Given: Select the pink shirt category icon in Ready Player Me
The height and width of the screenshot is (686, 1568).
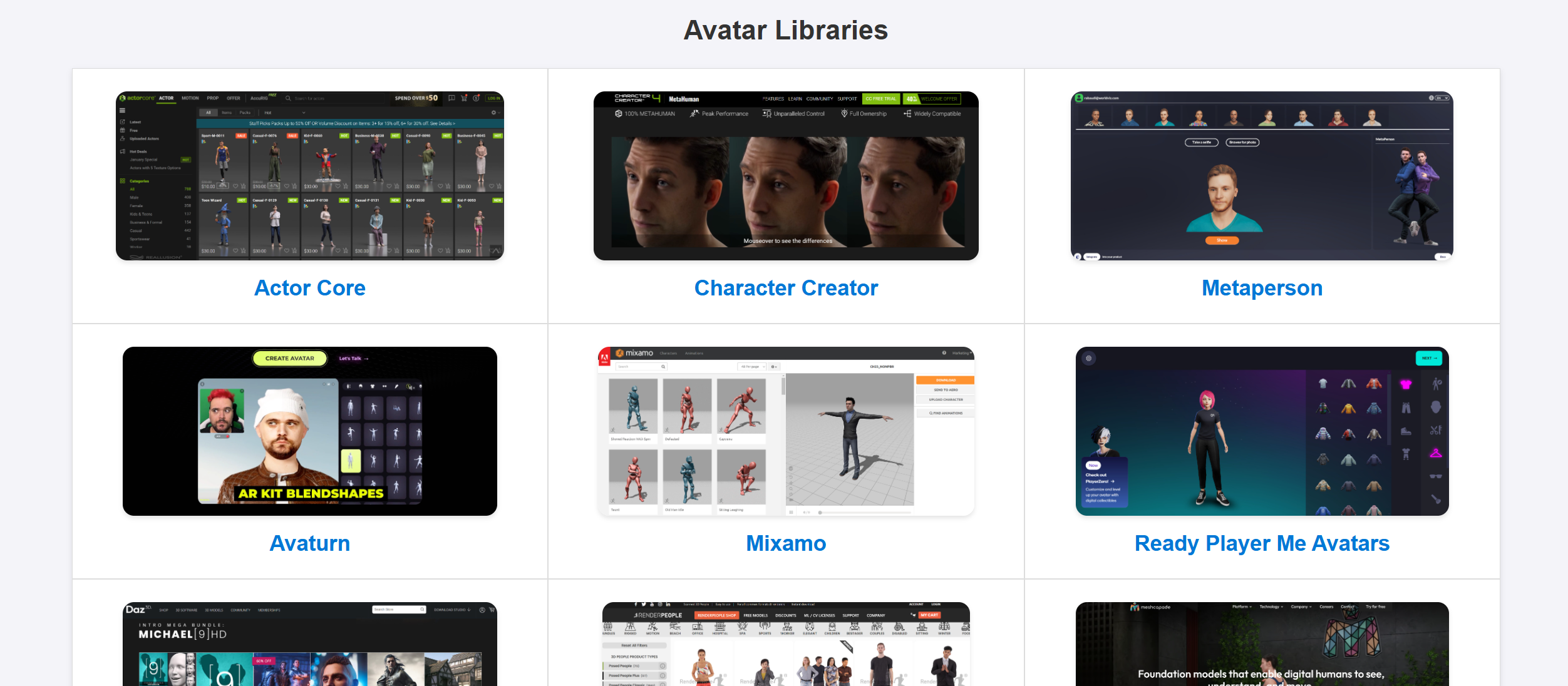Looking at the screenshot, I should tap(1406, 384).
